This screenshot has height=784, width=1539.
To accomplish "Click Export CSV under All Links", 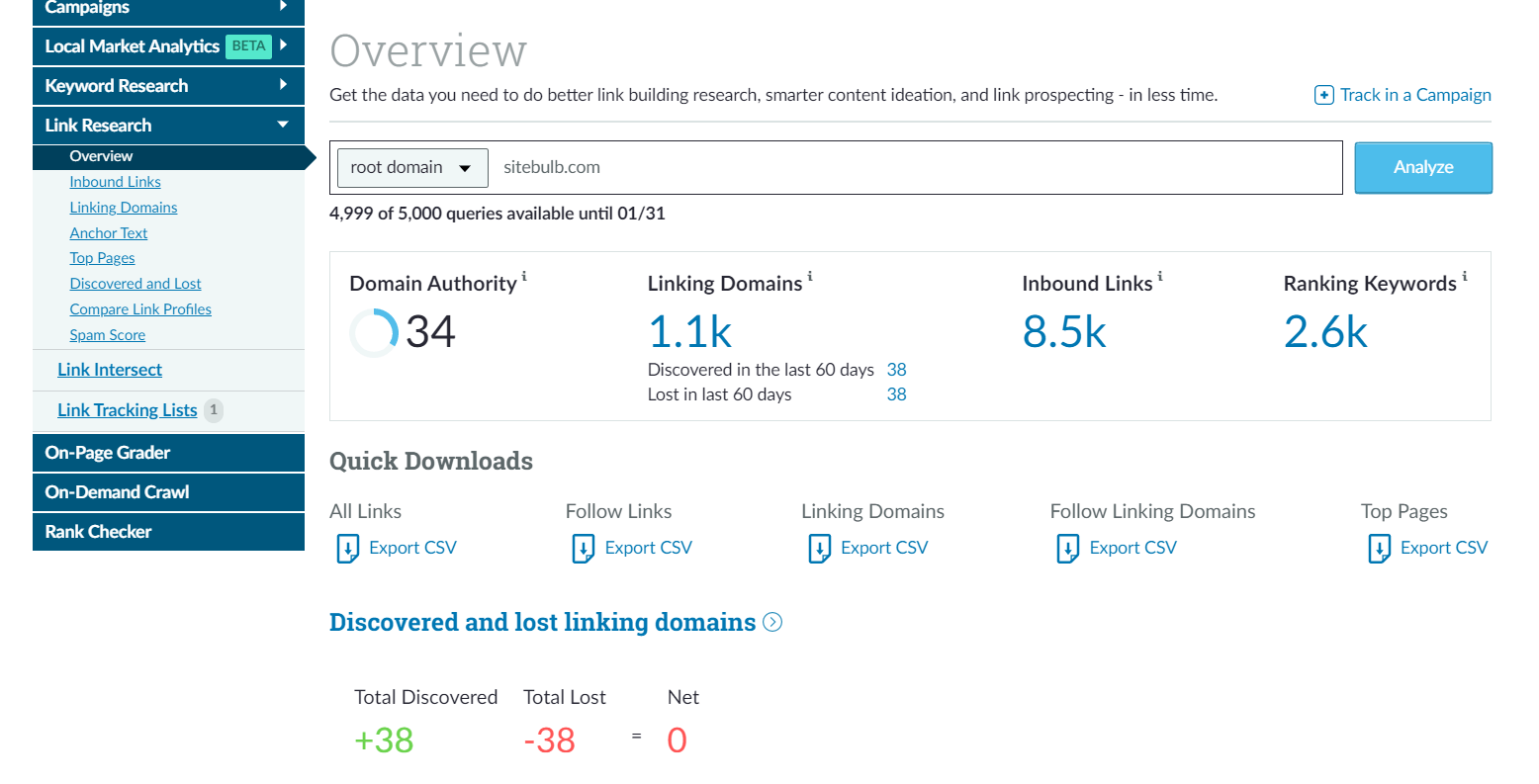I will tap(412, 548).
